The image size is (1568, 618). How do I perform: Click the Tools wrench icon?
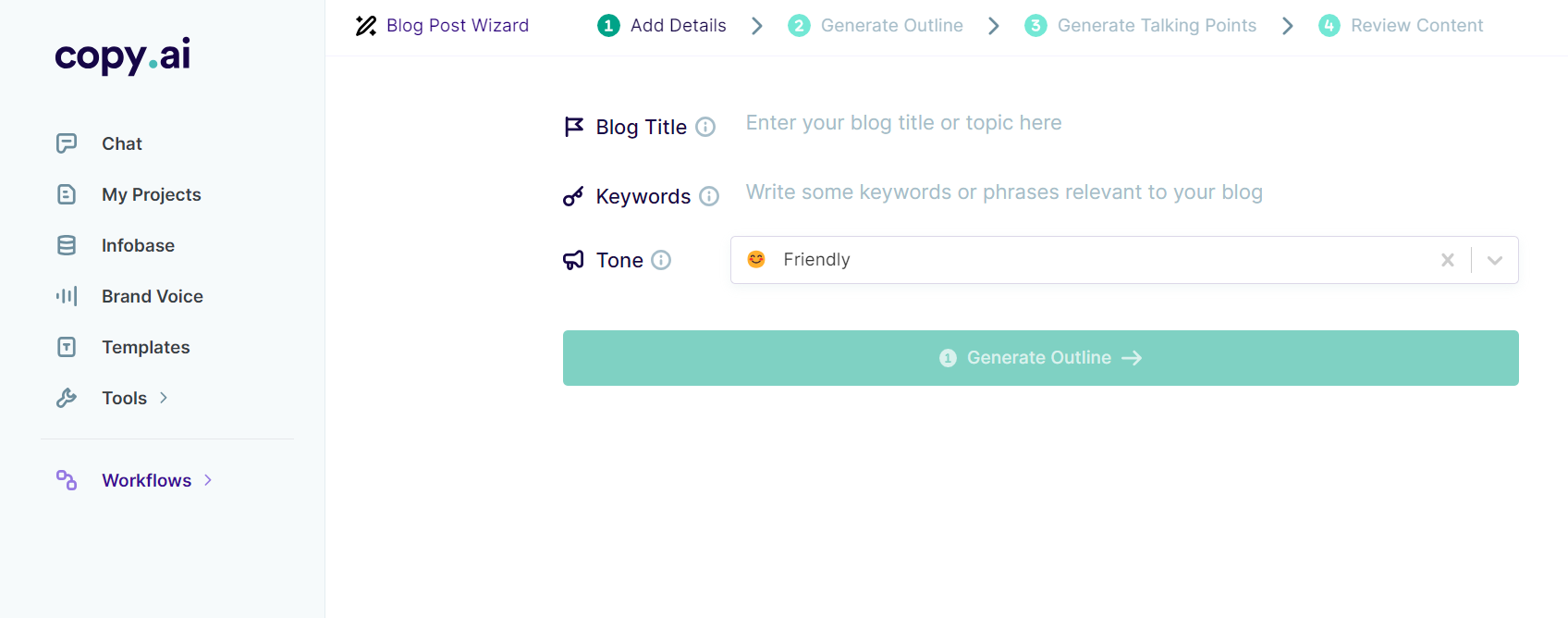(x=67, y=398)
